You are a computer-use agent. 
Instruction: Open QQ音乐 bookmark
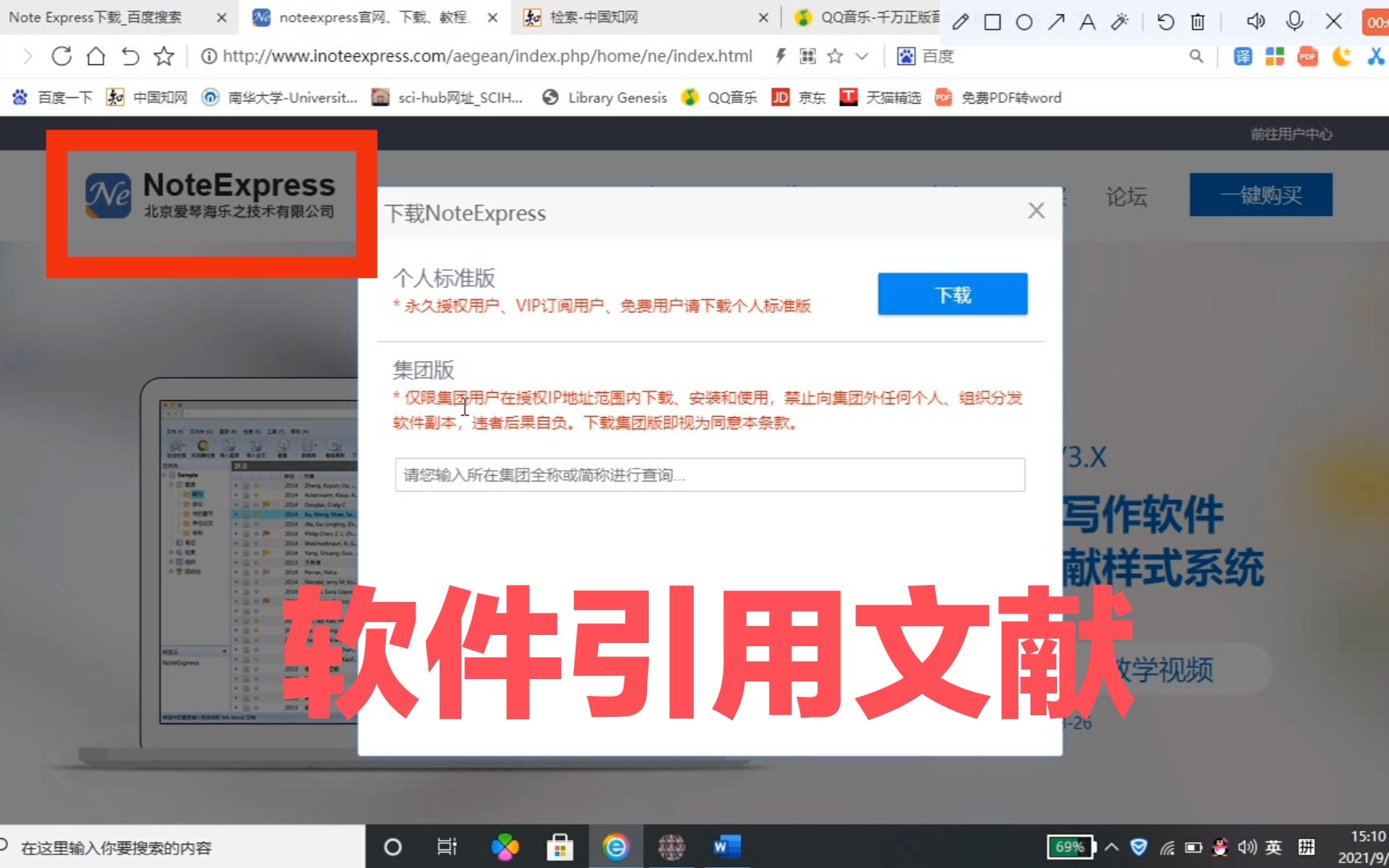[x=719, y=97]
